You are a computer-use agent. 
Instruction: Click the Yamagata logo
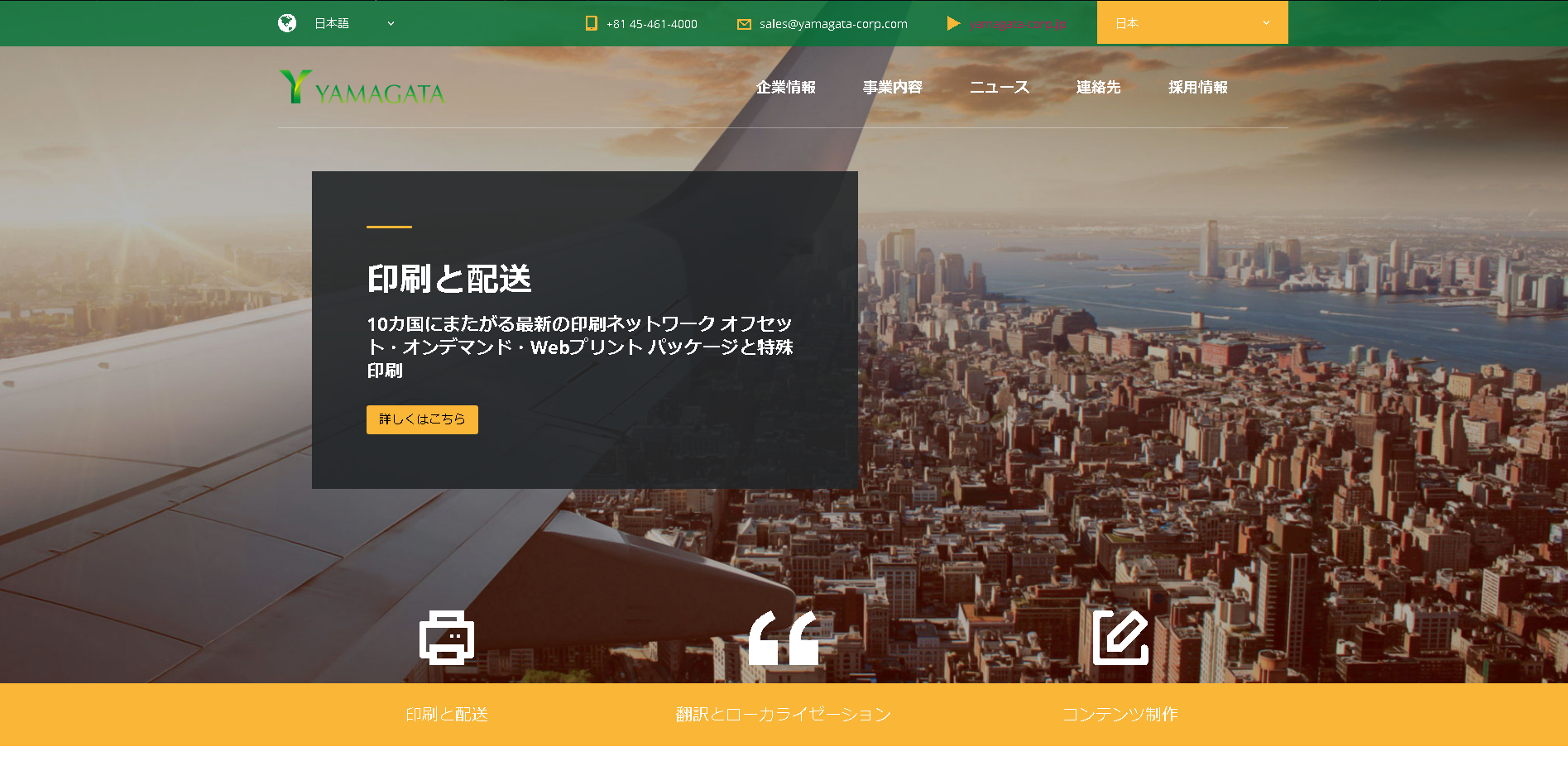click(362, 88)
